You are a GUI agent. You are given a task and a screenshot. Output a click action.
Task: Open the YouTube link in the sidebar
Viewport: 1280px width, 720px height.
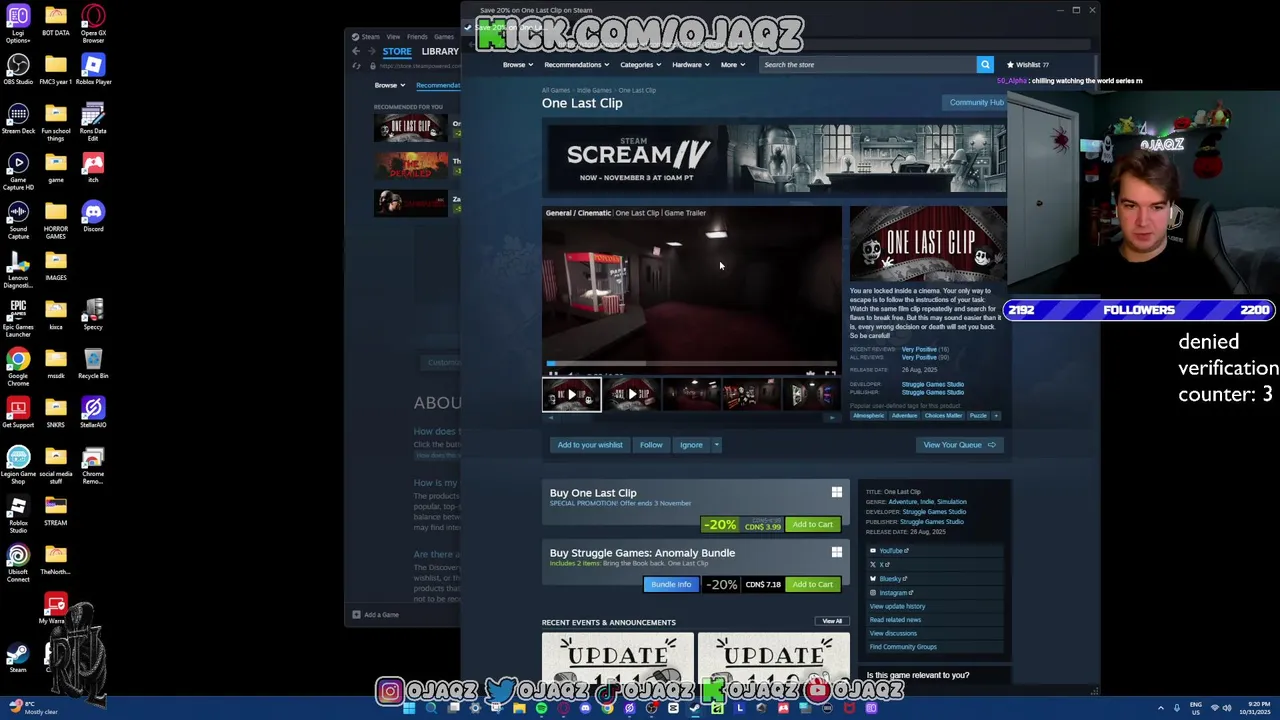pyautogui.click(x=893, y=551)
